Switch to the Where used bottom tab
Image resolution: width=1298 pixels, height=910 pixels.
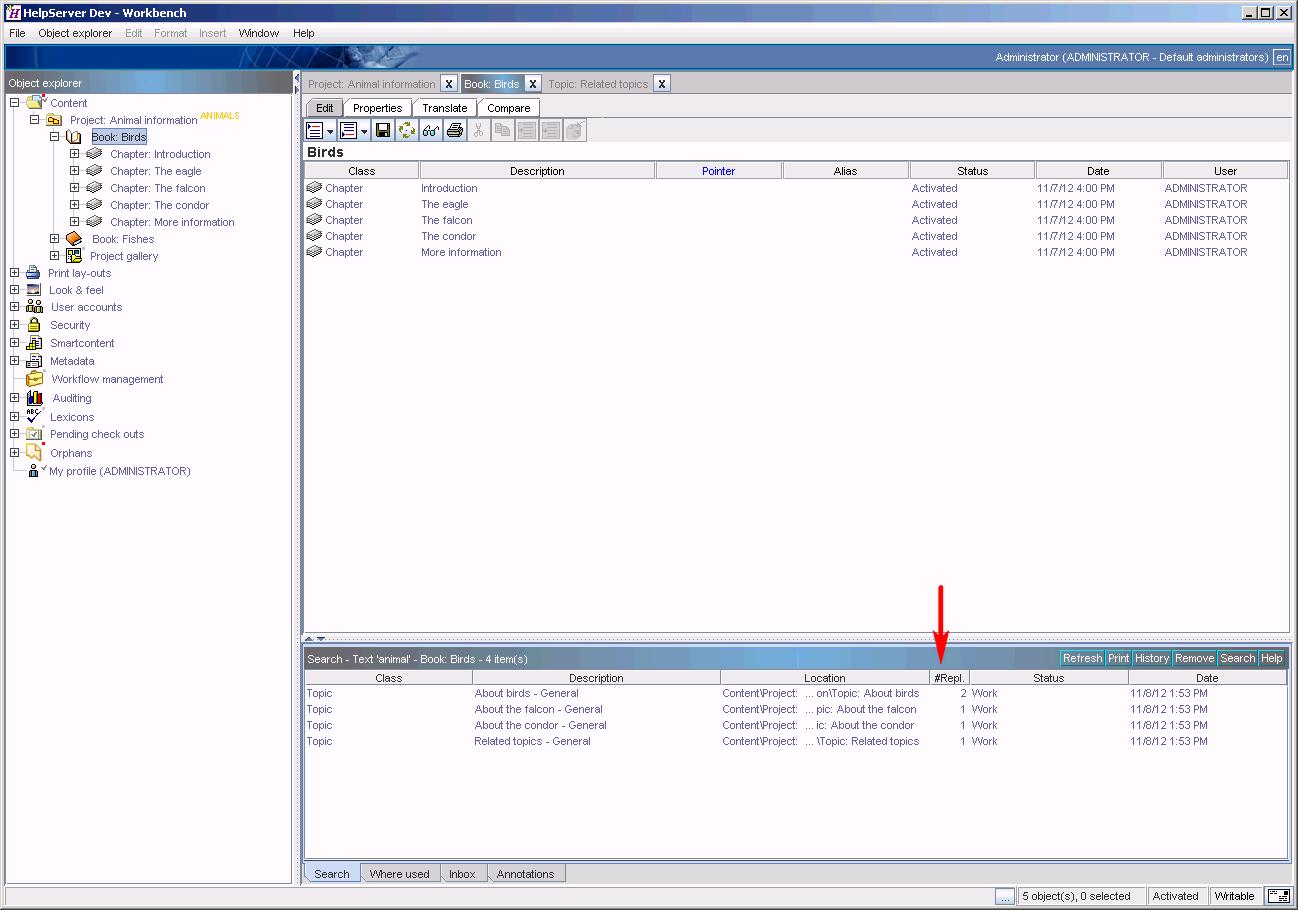tap(399, 874)
